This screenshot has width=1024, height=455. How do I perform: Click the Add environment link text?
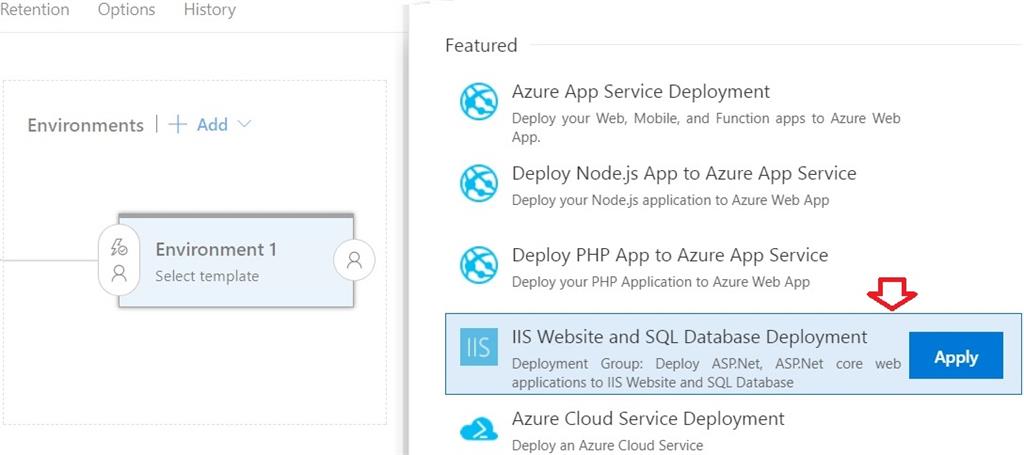tap(212, 125)
